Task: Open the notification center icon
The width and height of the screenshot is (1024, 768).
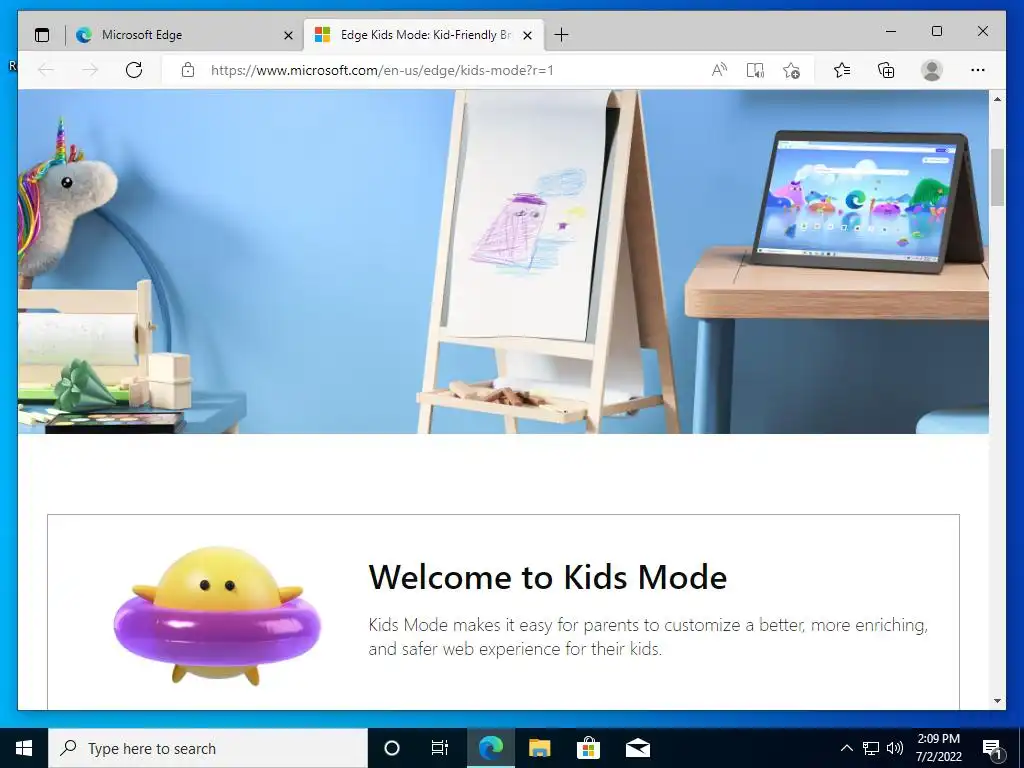Action: [x=992, y=748]
